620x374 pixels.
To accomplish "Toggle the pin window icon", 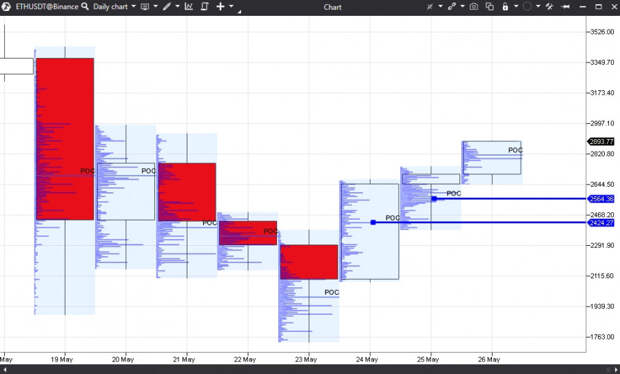I will tap(566, 6).
